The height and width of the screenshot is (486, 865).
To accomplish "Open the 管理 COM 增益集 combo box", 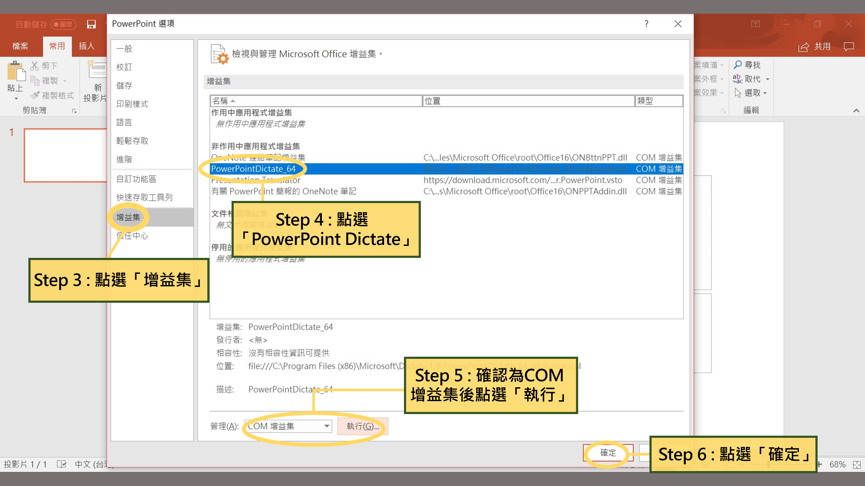I will coord(288,426).
